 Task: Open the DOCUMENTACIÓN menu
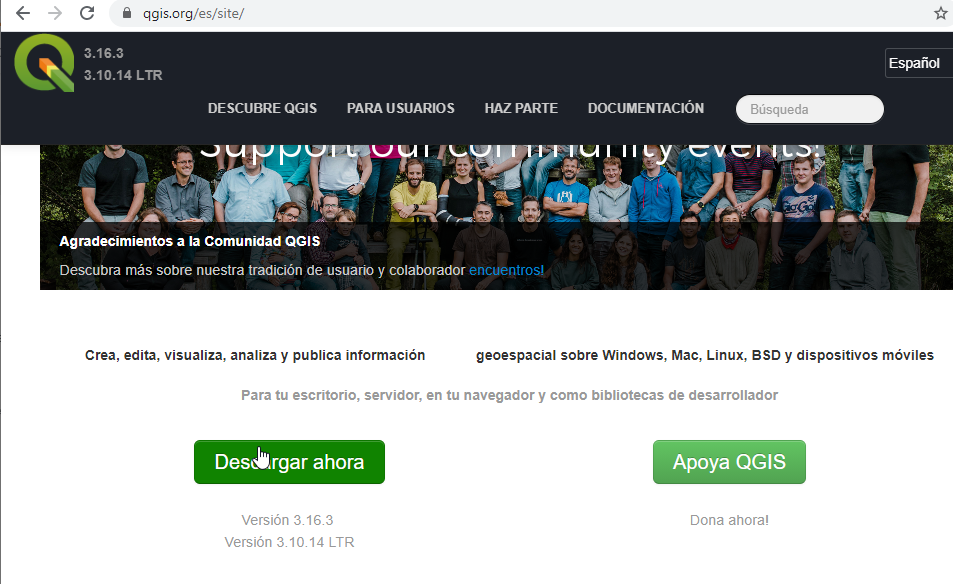[645, 108]
